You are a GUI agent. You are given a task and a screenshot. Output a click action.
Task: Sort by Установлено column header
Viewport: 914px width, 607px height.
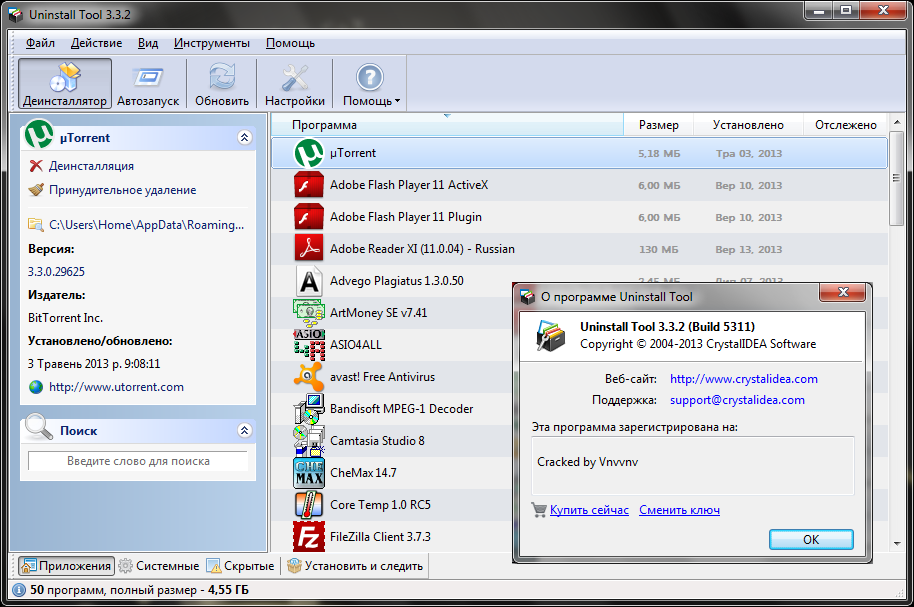click(748, 125)
